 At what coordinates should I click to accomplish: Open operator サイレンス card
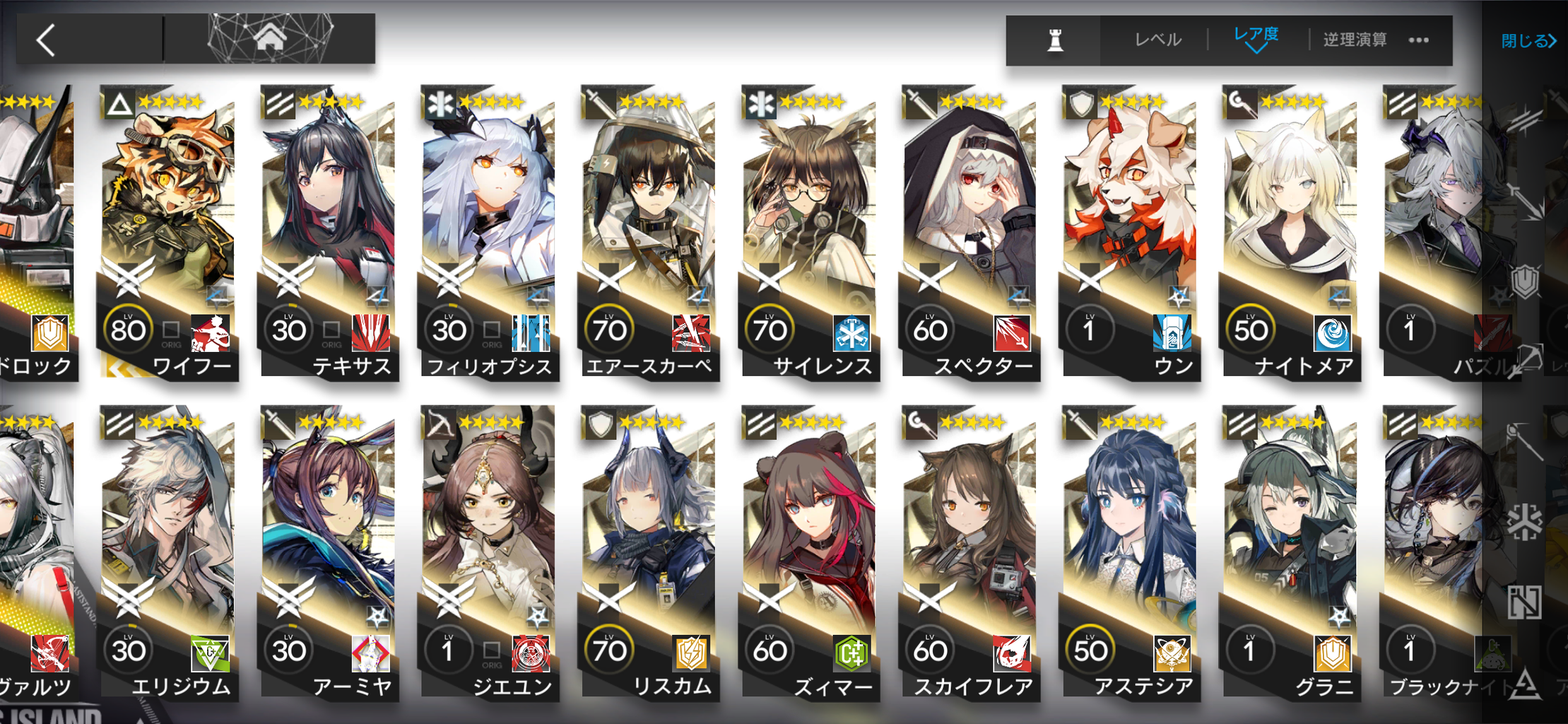(x=809, y=233)
